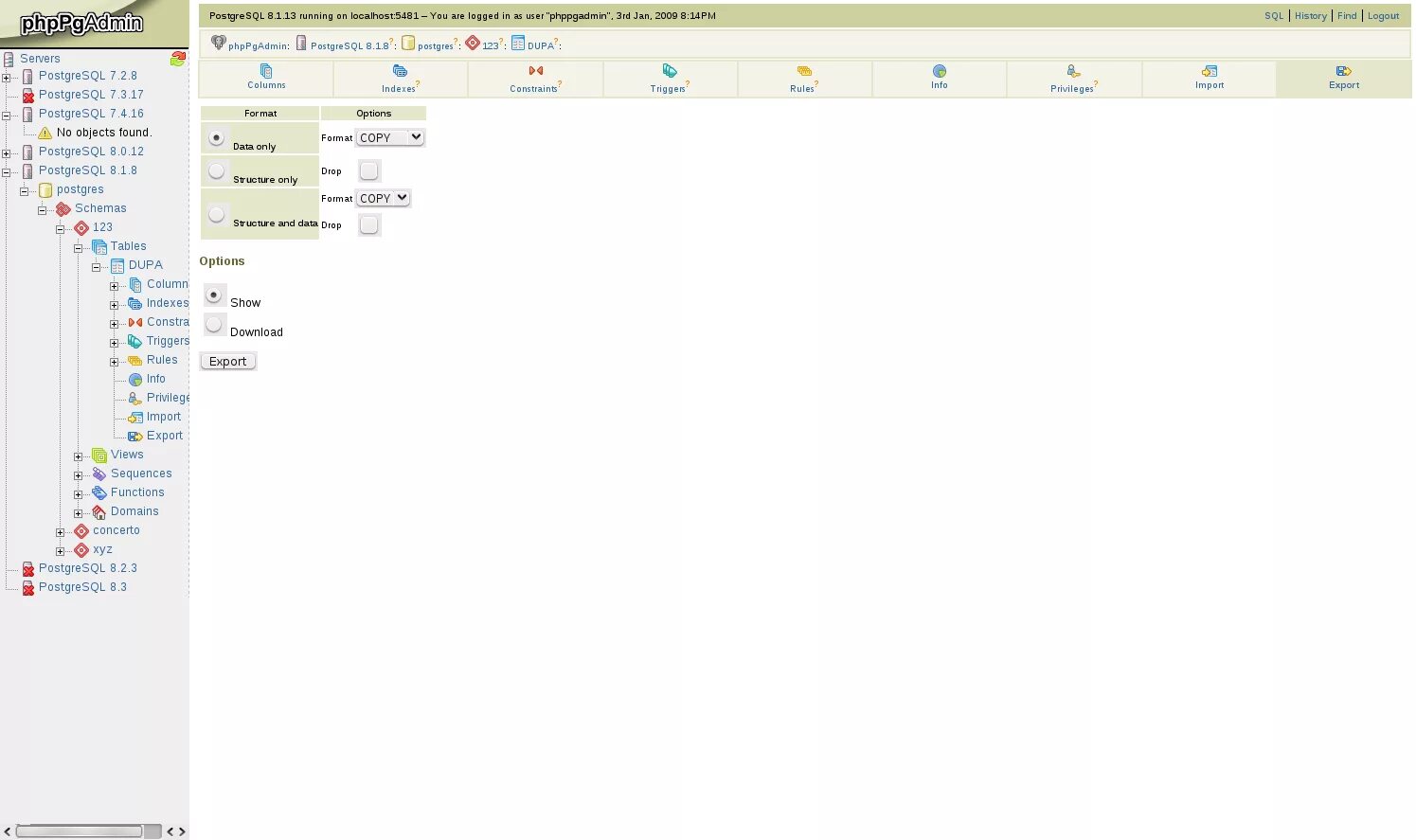Screen dimensions: 1416x840
Task: Check the Drop checkbox for Structure and data
Action: [x=369, y=224]
